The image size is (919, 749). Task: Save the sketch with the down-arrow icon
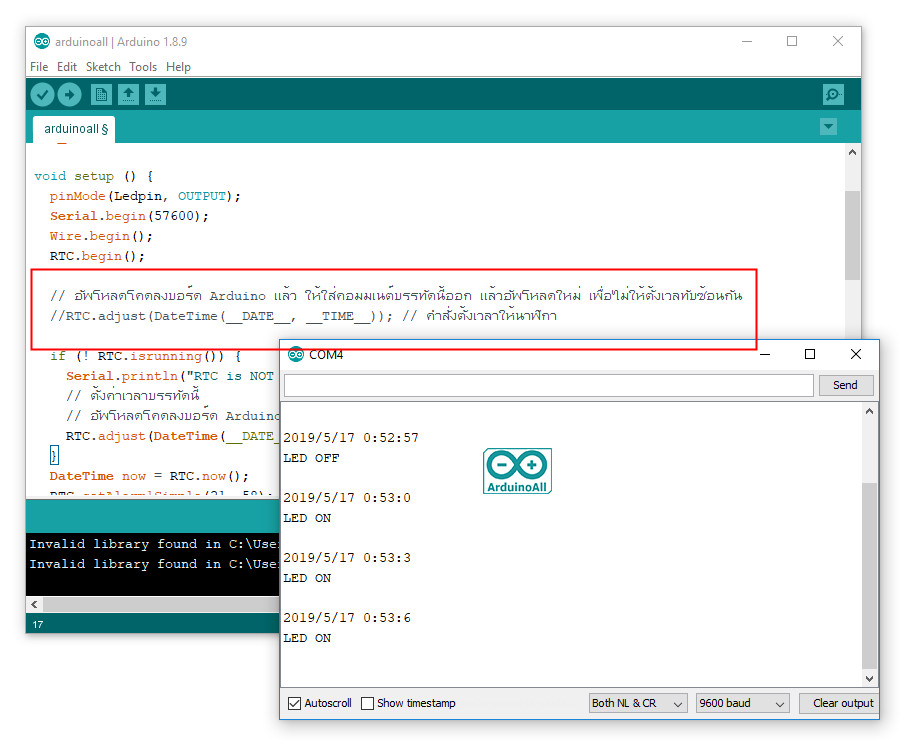tap(155, 94)
